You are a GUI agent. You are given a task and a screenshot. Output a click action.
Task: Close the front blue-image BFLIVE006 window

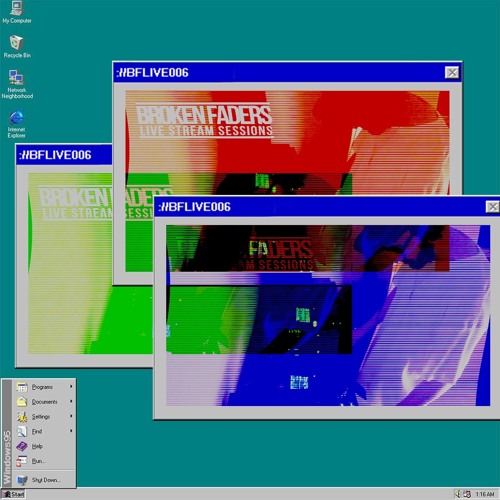493,207
